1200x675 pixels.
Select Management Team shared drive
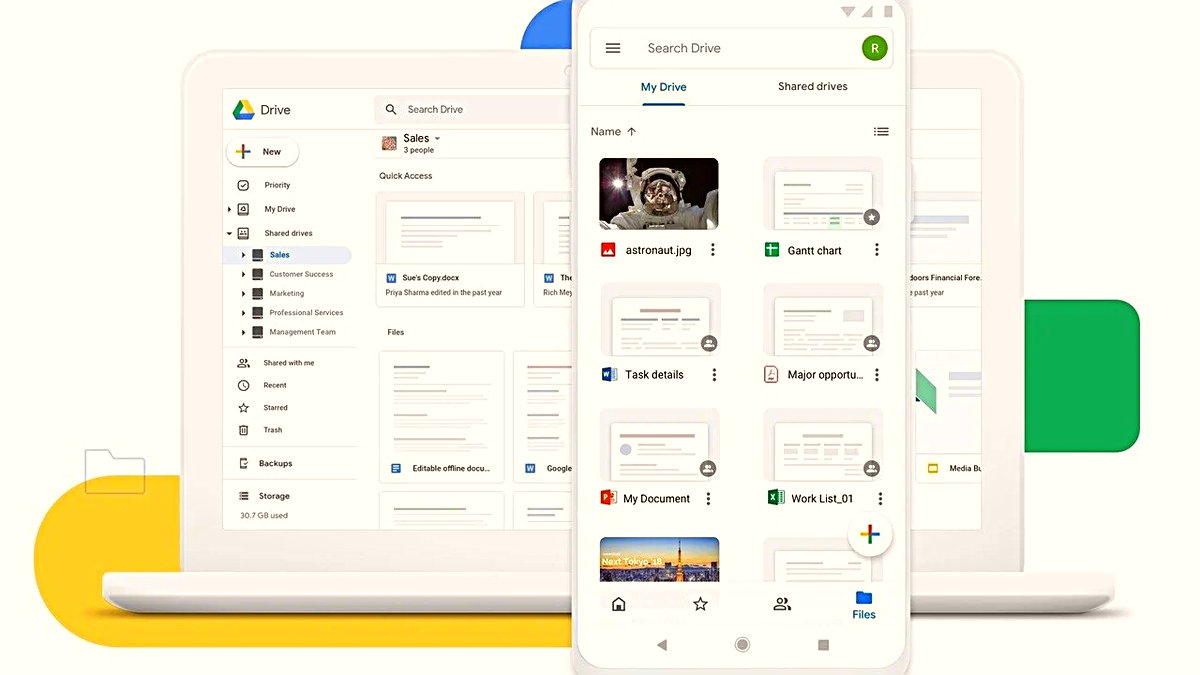point(302,332)
